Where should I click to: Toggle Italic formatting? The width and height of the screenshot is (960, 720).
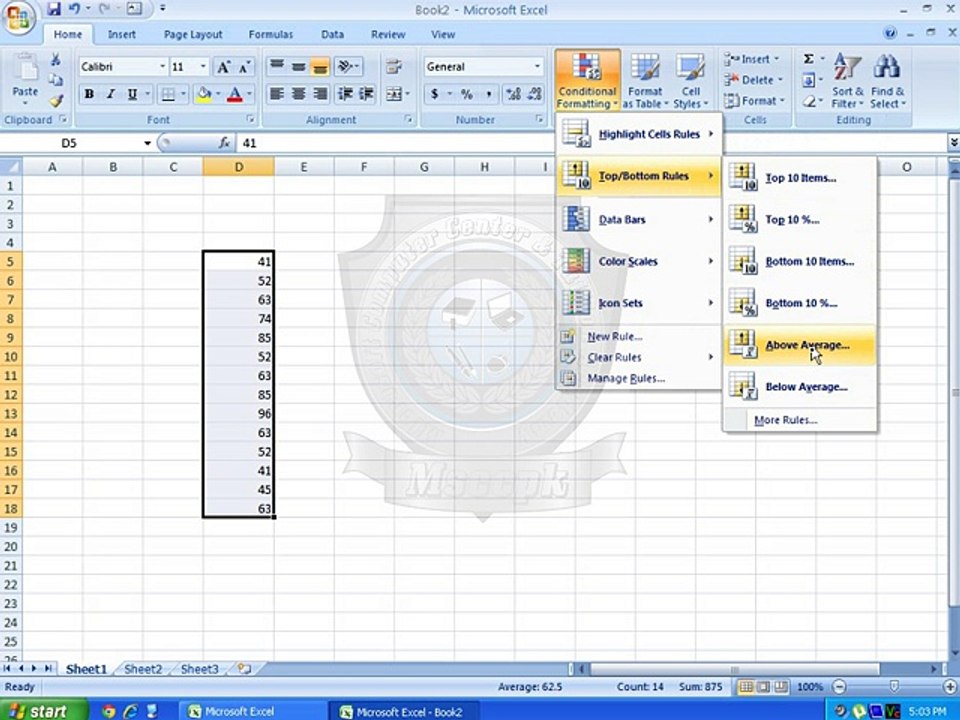coord(111,94)
